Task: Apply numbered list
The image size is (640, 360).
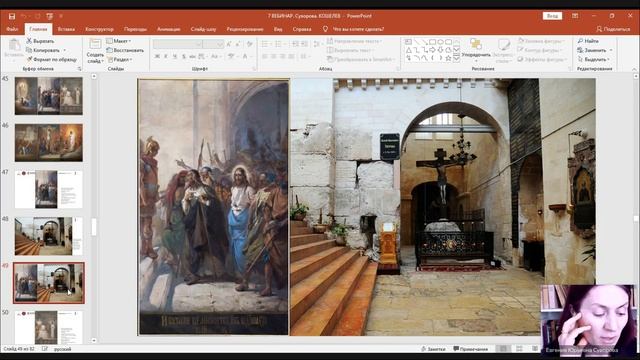Action: pyautogui.click(x=279, y=44)
